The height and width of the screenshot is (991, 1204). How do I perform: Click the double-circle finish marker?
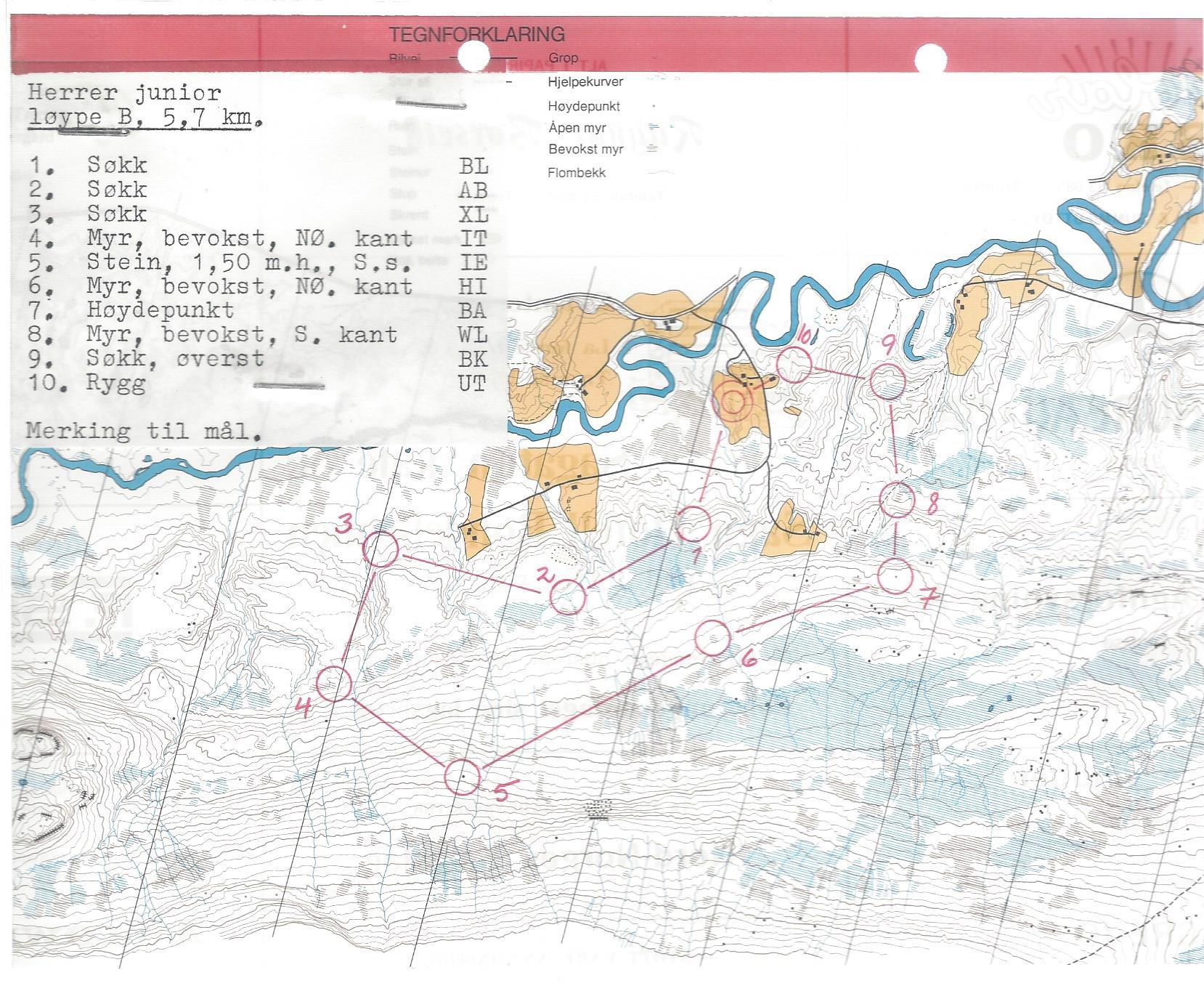[733, 401]
